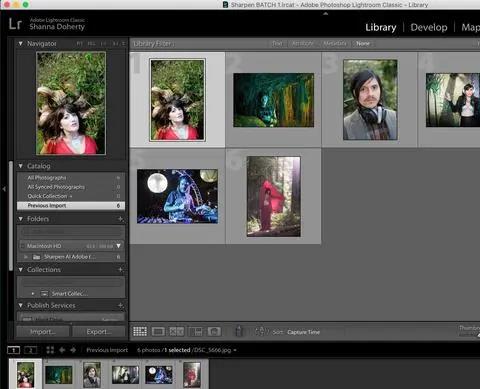Select main window display button 1
The width and height of the screenshot is (480, 389).
pyautogui.click(x=14, y=350)
